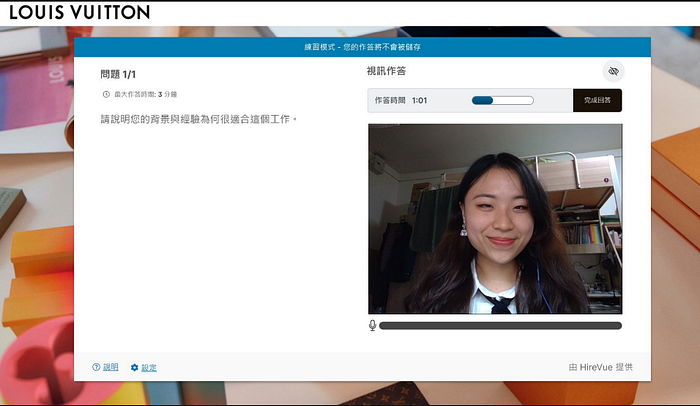Viewport: 700px width, 406px height.
Task: Click the microphone icon below the video
Action: (373, 326)
